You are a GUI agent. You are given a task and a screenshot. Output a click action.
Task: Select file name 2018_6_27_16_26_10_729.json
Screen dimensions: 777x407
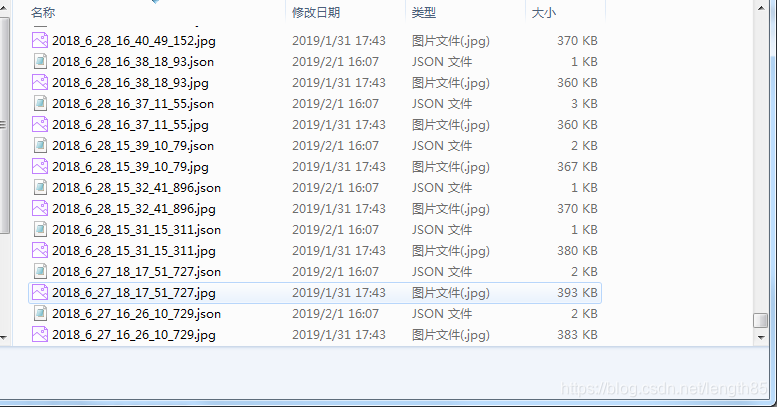pyautogui.click(x=136, y=313)
